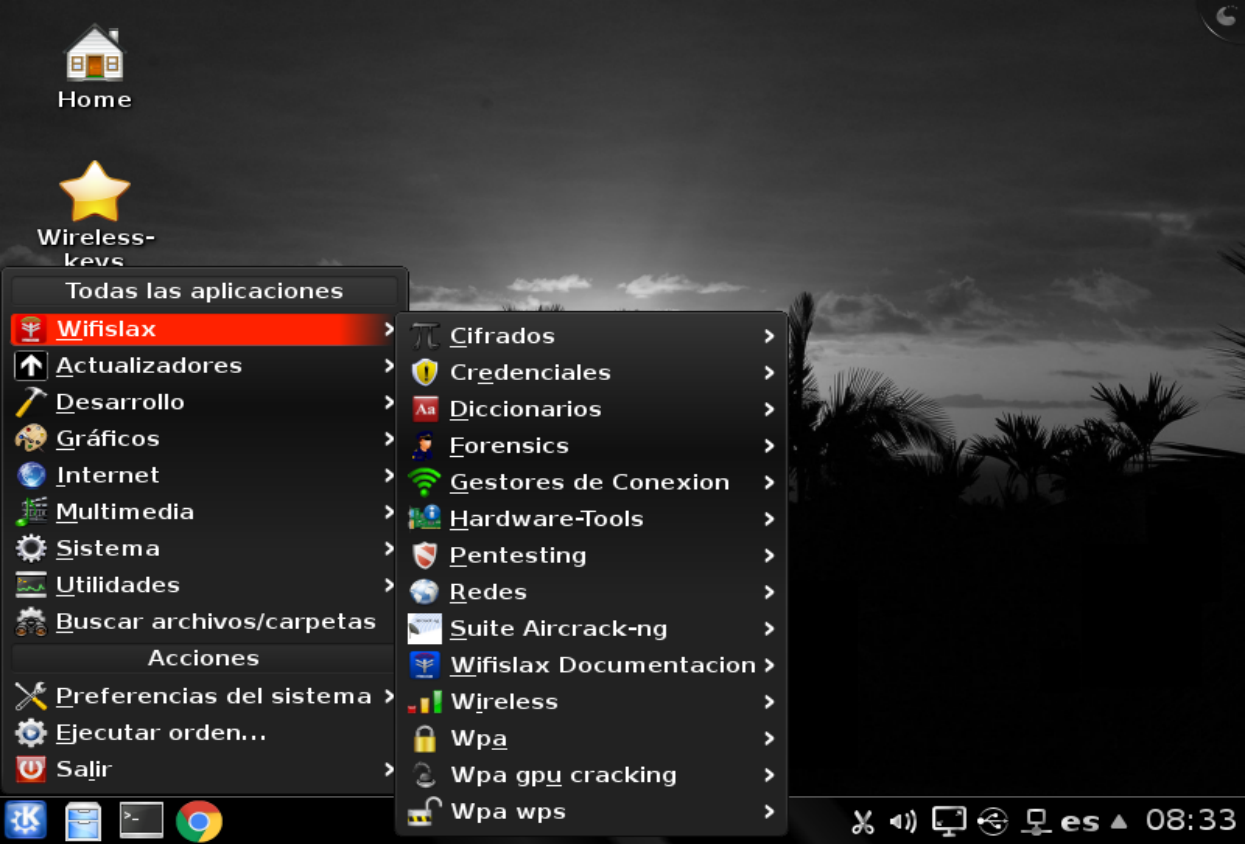The image size is (1245, 844).
Task: Launch Chrome browser from taskbar
Action: pyautogui.click(x=199, y=821)
